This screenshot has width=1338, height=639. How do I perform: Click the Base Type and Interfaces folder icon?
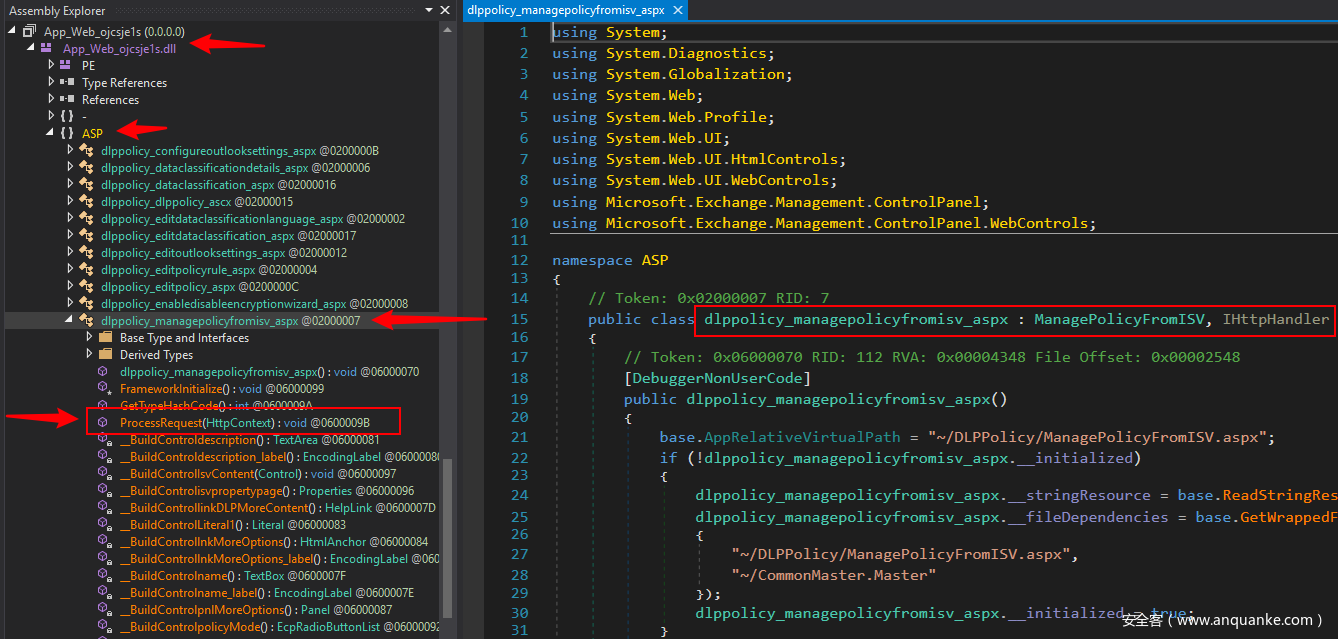105,338
